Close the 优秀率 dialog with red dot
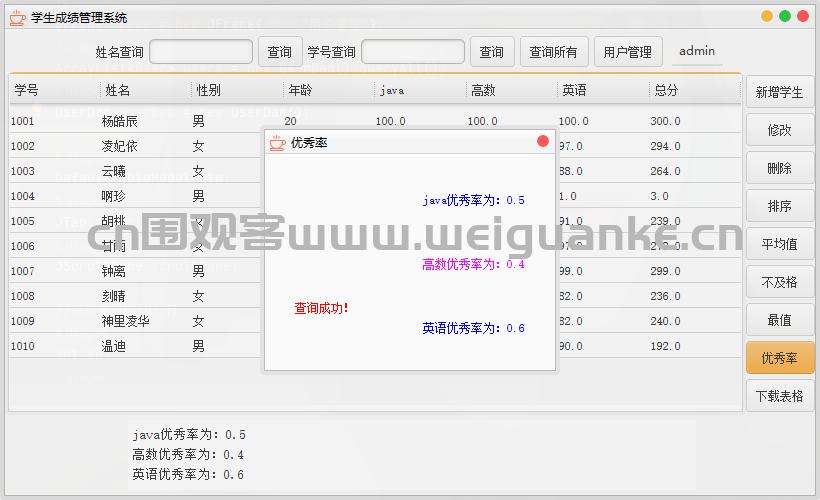 pos(543,141)
